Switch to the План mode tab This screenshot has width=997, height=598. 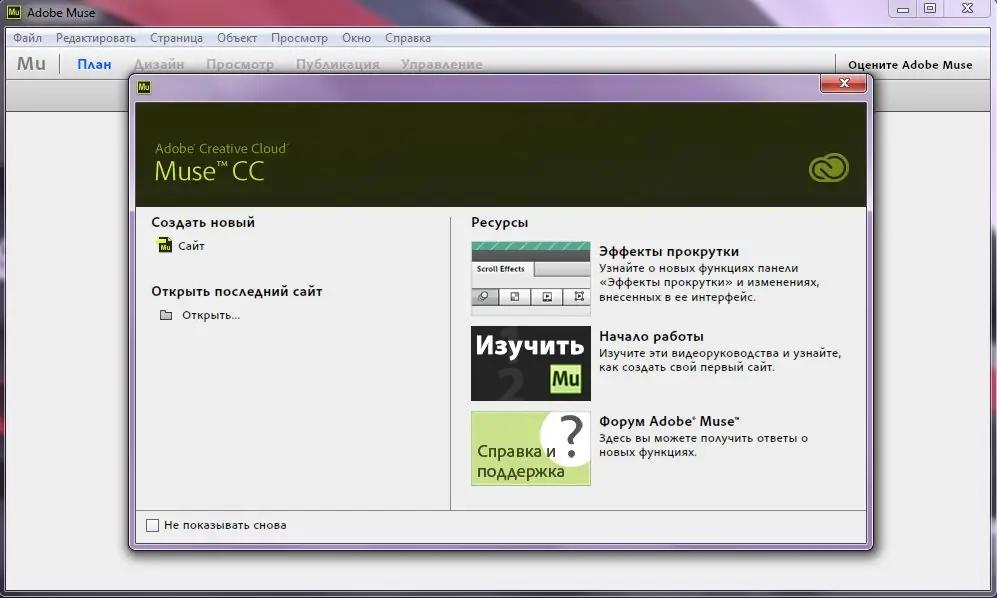(x=94, y=64)
